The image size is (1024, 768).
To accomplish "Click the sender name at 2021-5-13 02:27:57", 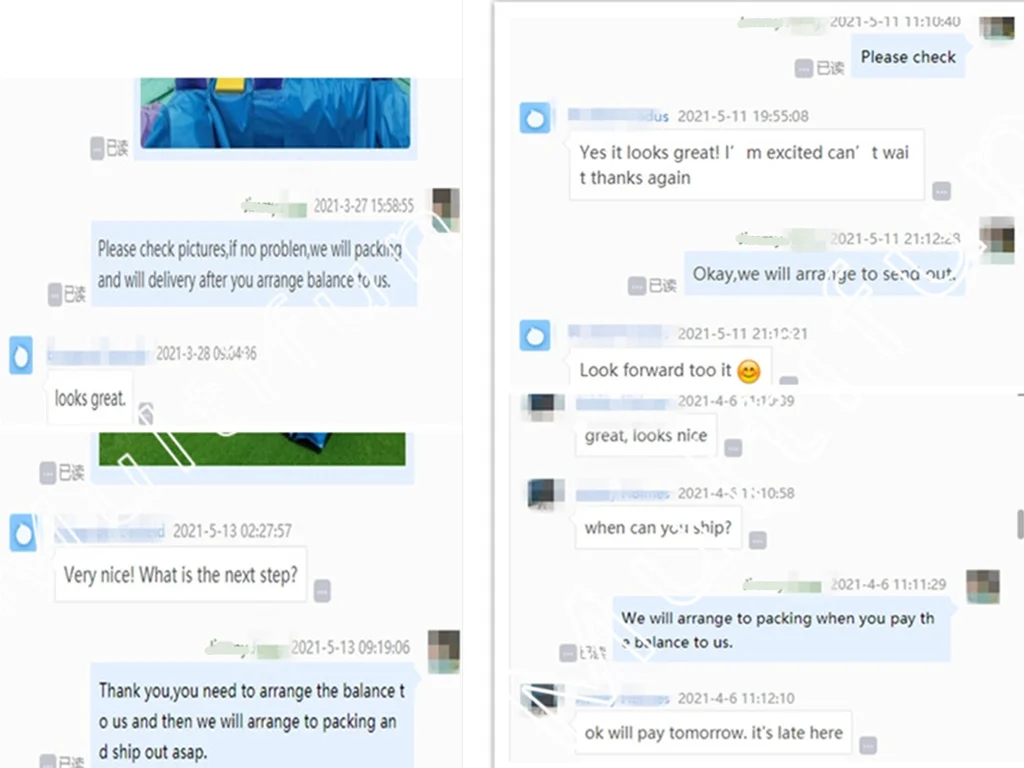I will click(x=110, y=531).
